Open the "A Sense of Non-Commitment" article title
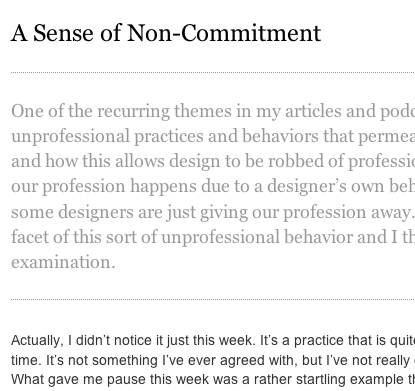The height and width of the screenshot is (391, 415). click(166, 33)
